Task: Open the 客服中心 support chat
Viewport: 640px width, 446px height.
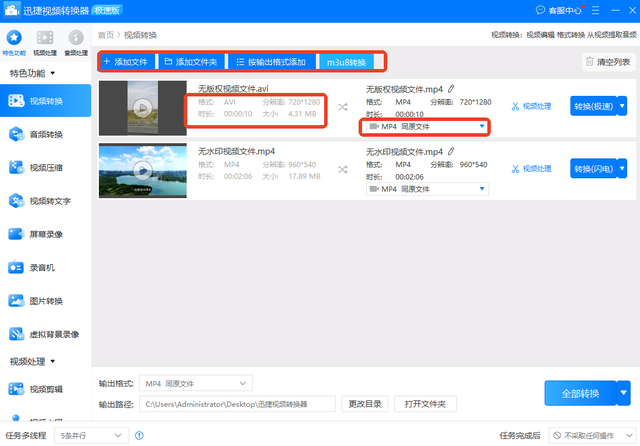Action: [559, 10]
